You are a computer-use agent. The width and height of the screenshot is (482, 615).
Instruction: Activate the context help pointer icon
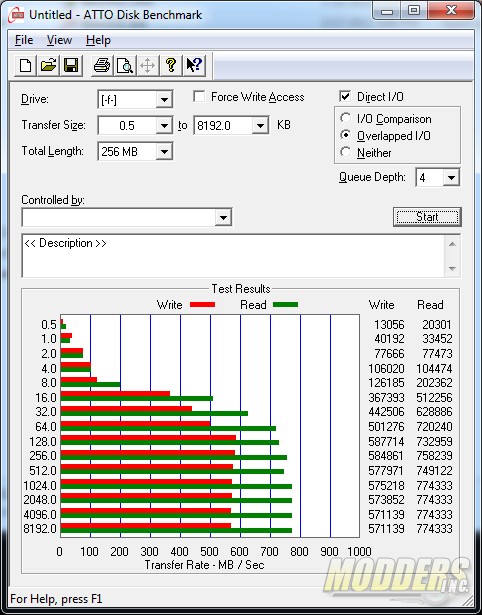(x=194, y=65)
